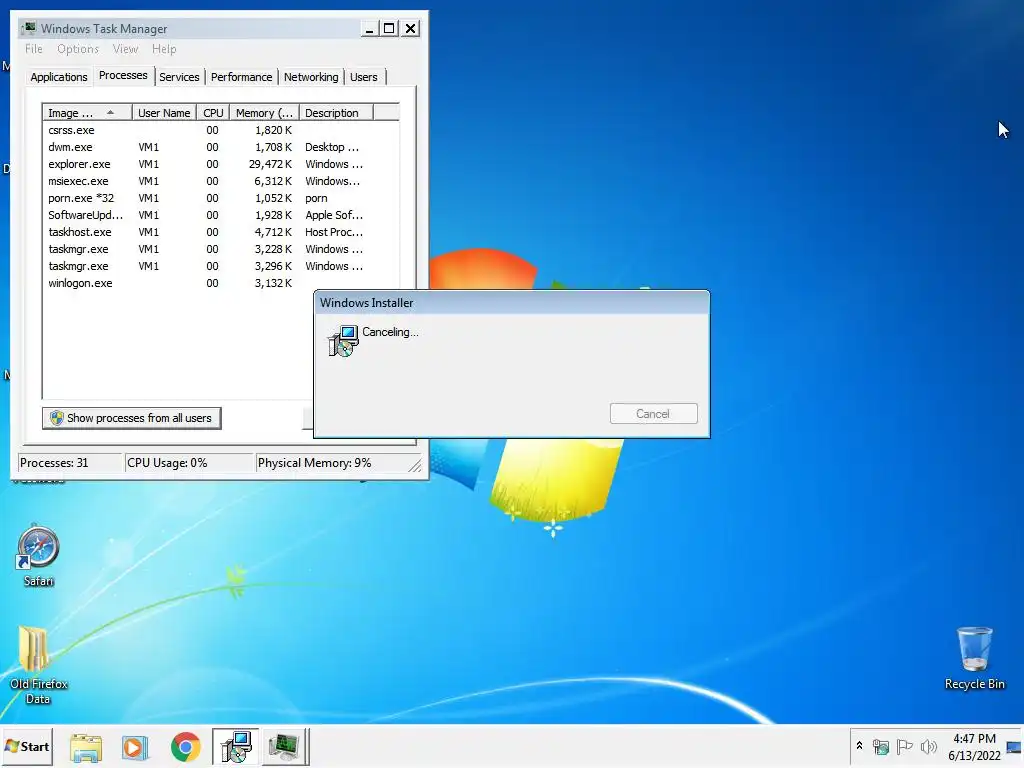Open the Performance tab
1024x768 pixels.
[241, 77]
